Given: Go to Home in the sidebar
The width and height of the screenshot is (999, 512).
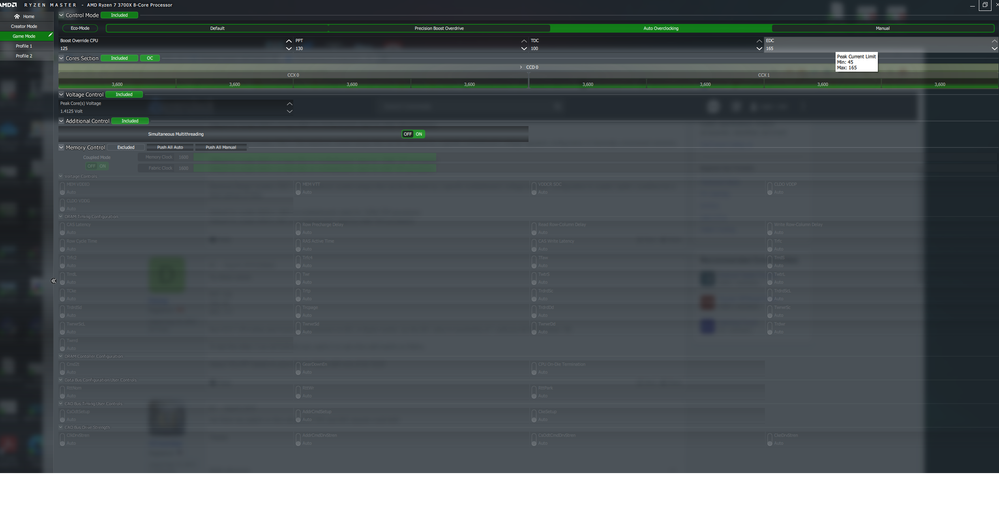Looking at the screenshot, I should click(x=24, y=16).
